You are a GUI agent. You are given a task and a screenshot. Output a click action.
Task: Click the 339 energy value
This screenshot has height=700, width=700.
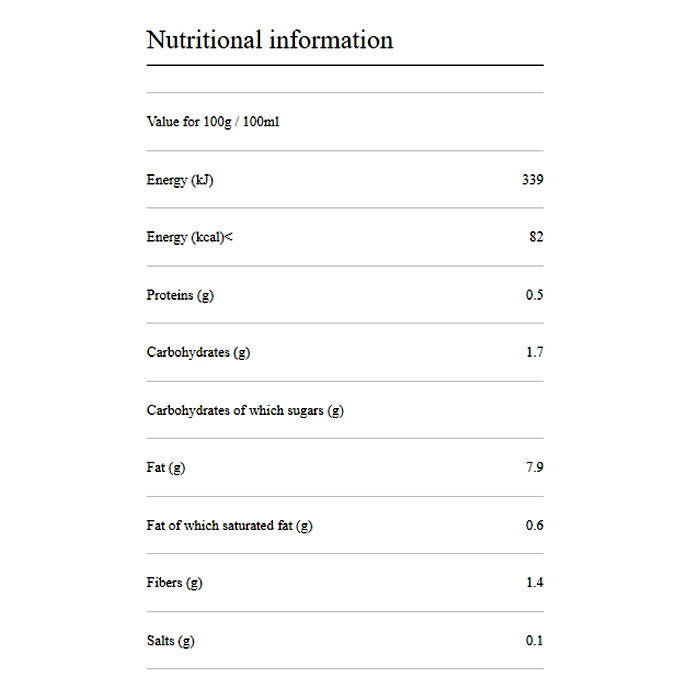[532, 180]
